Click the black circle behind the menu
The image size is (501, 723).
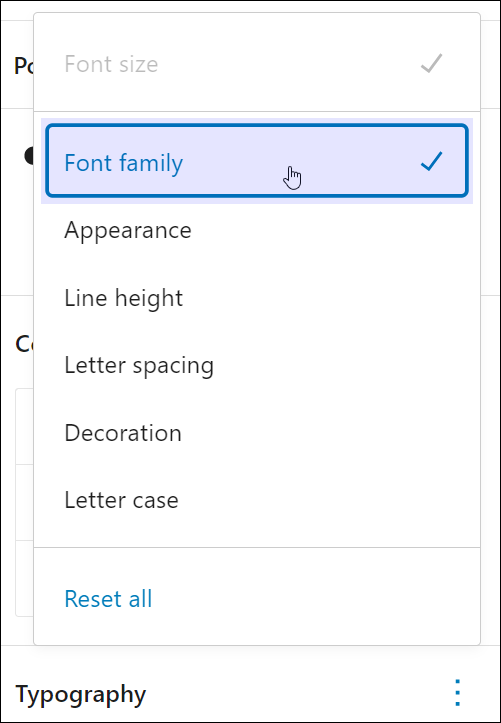29,156
